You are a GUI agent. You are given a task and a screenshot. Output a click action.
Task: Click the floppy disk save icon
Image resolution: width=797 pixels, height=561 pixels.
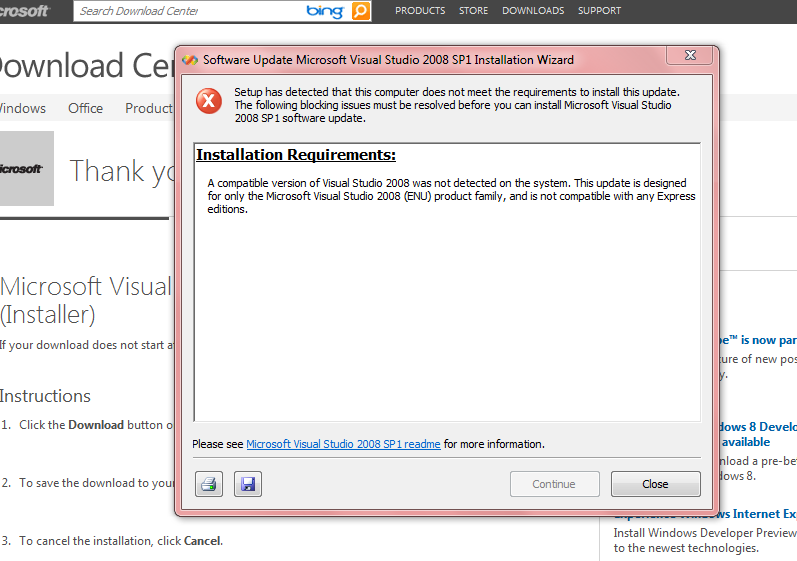tap(248, 484)
